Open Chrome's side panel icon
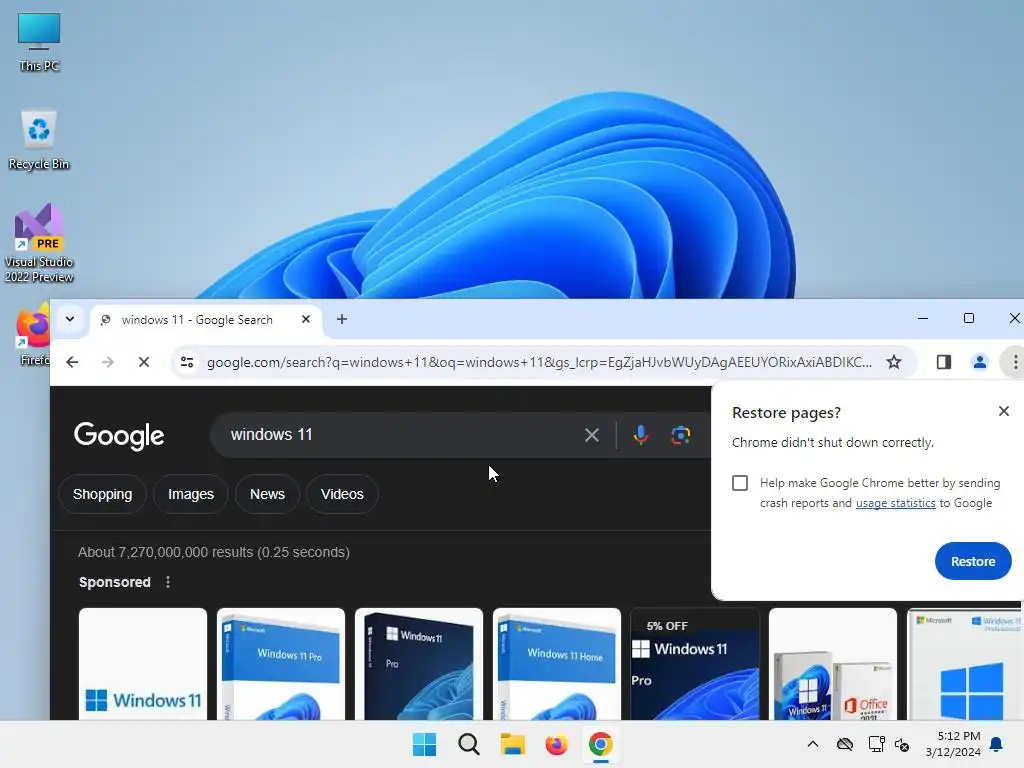1024x768 pixels. click(x=944, y=362)
